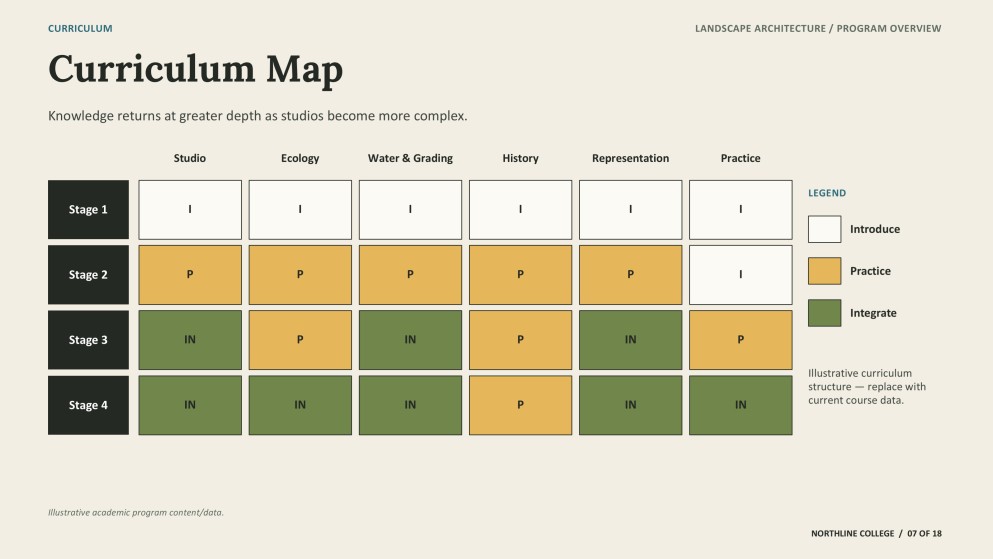Click the Representation column header
Image resolution: width=993 pixels, height=559 pixels.
tap(631, 158)
